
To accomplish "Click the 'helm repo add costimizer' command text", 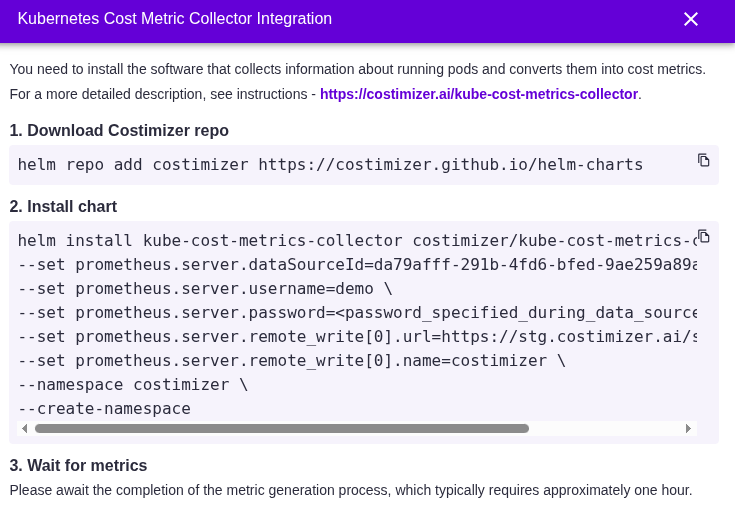I will (x=330, y=165).
